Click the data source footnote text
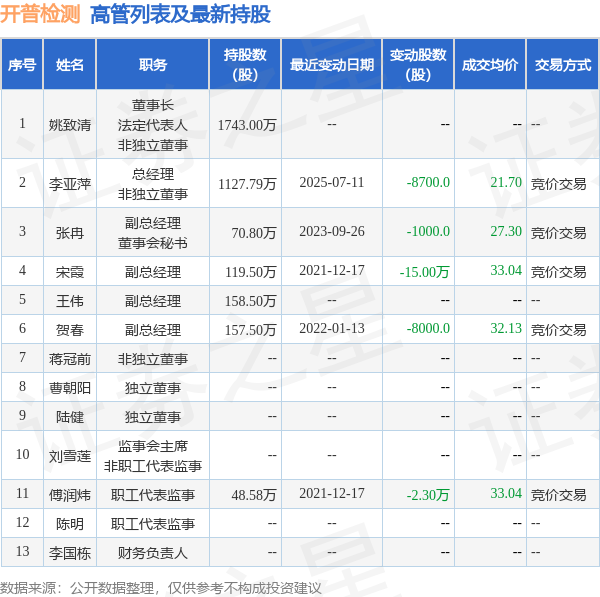The image size is (600, 597). coord(161,587)
